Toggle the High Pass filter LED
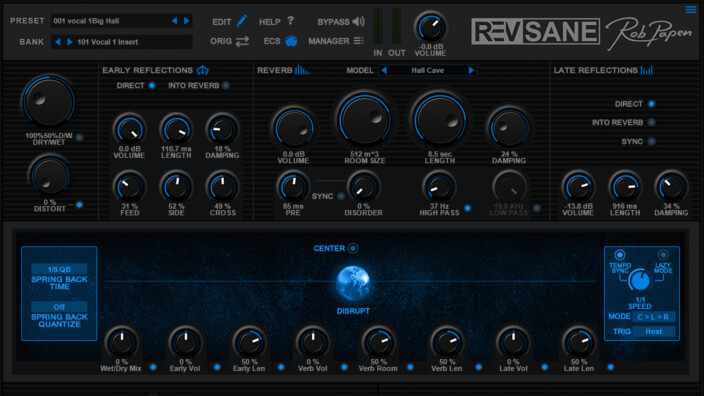This screenshot has width=704, height=396. 468,208
